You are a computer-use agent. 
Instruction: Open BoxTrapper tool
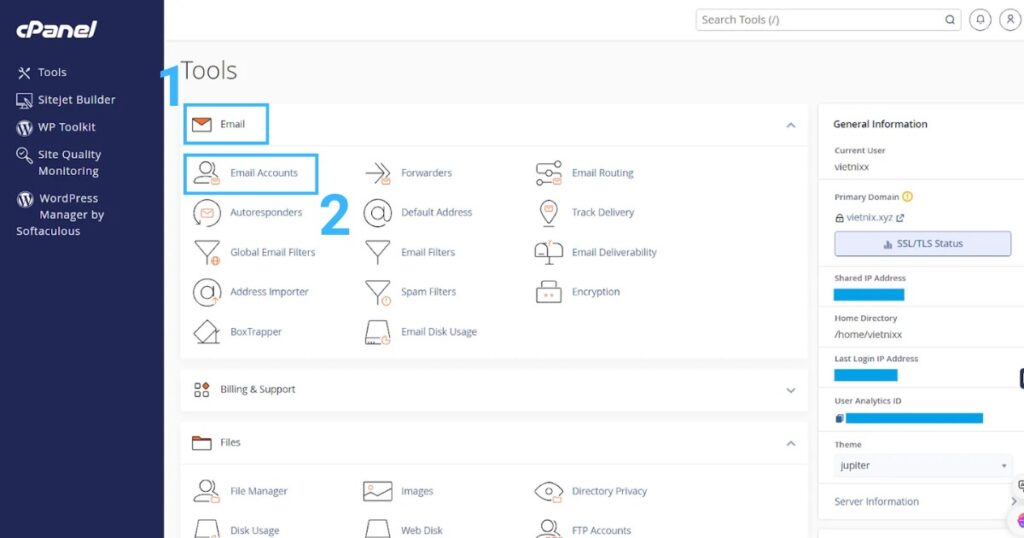point(255,332)
